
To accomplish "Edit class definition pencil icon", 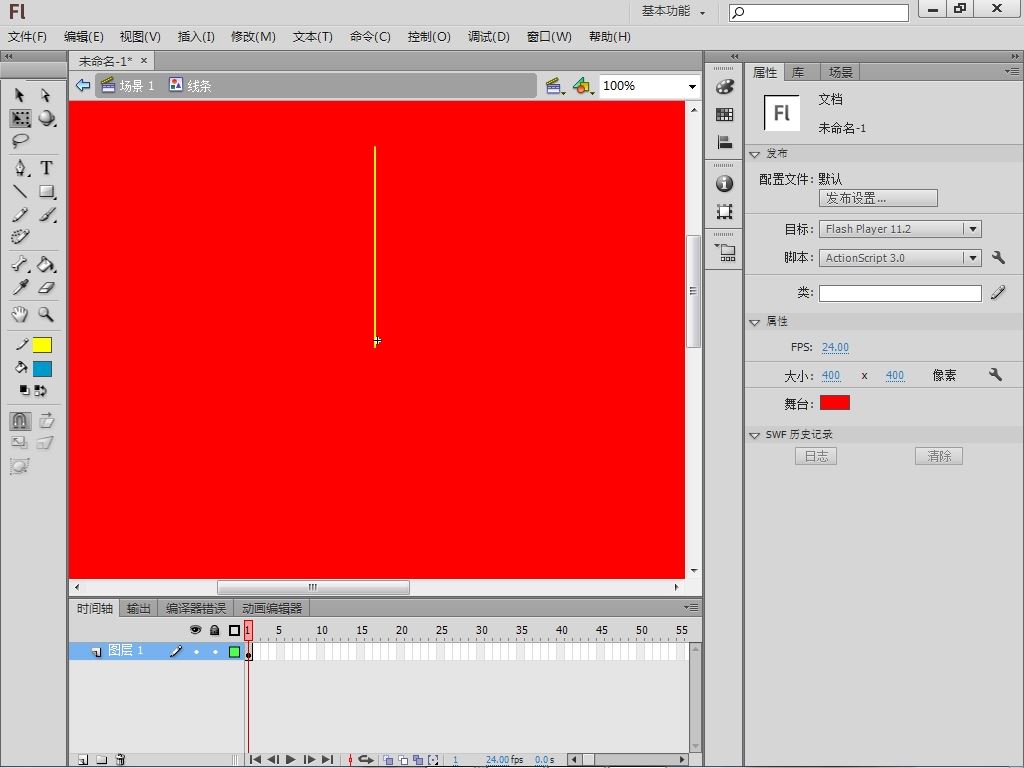I will coord(998,293).
